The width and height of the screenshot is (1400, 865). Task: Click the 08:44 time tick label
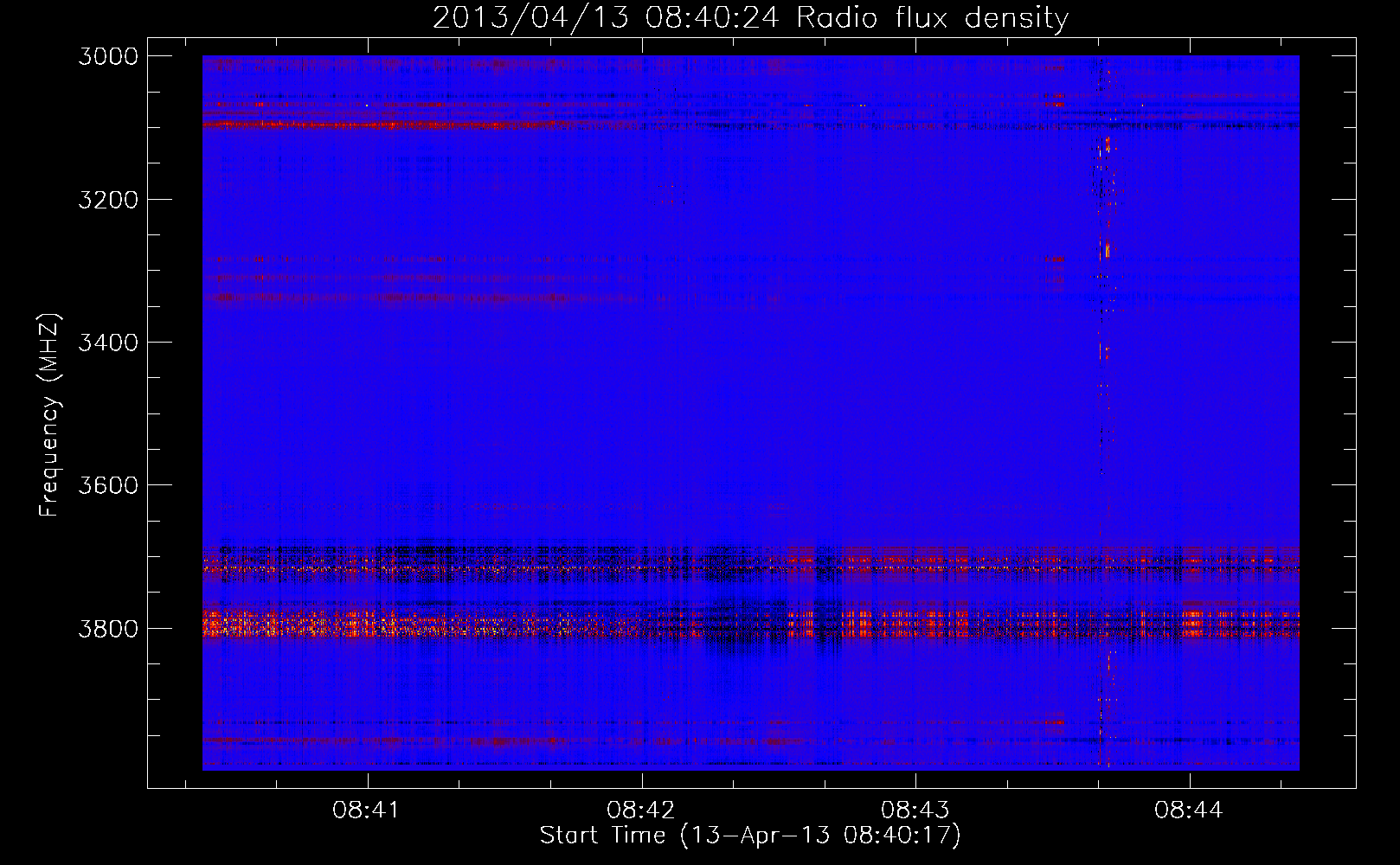tap(1189, 810)
